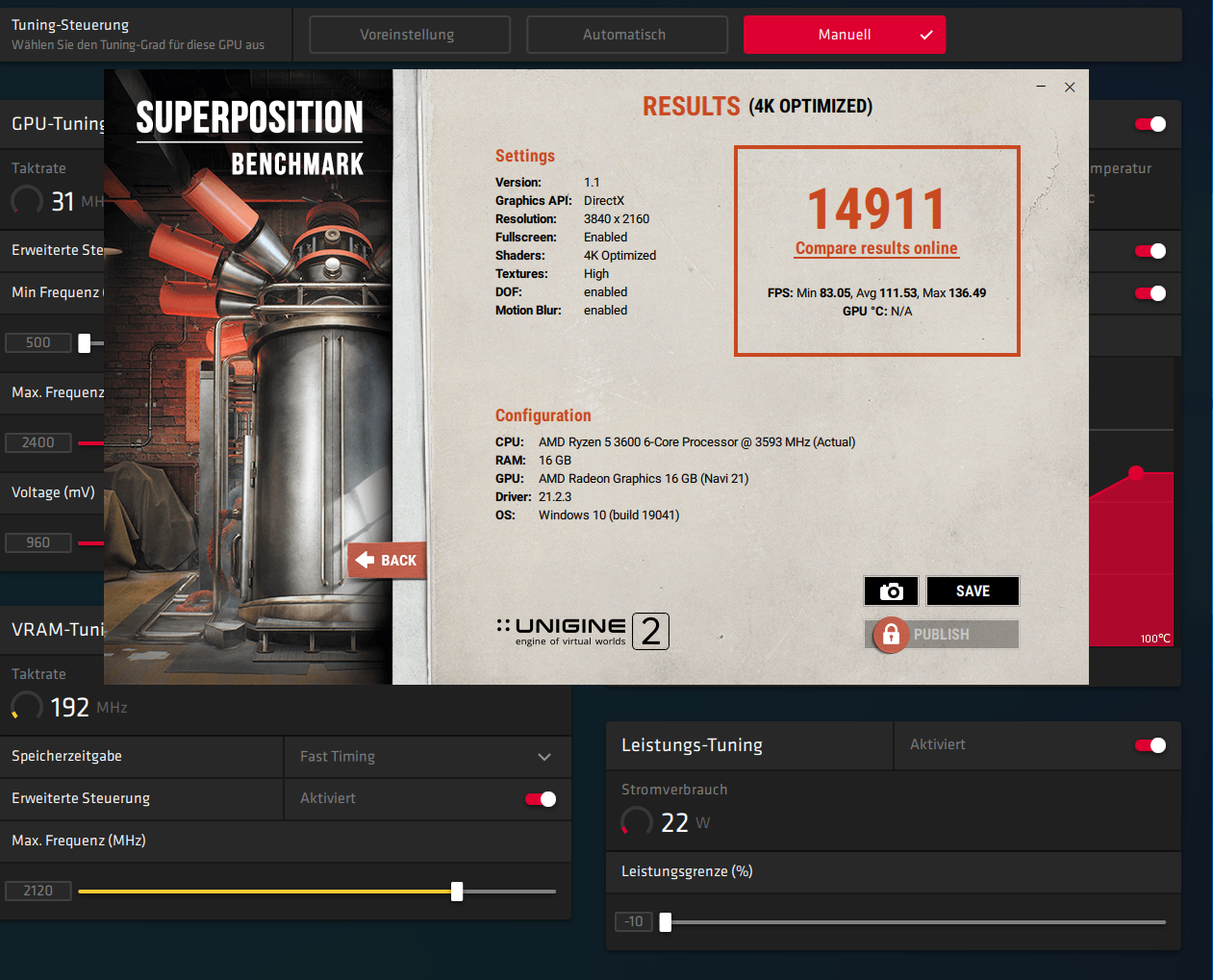Click the Leistungs-Tuning heading

(692, 745)
